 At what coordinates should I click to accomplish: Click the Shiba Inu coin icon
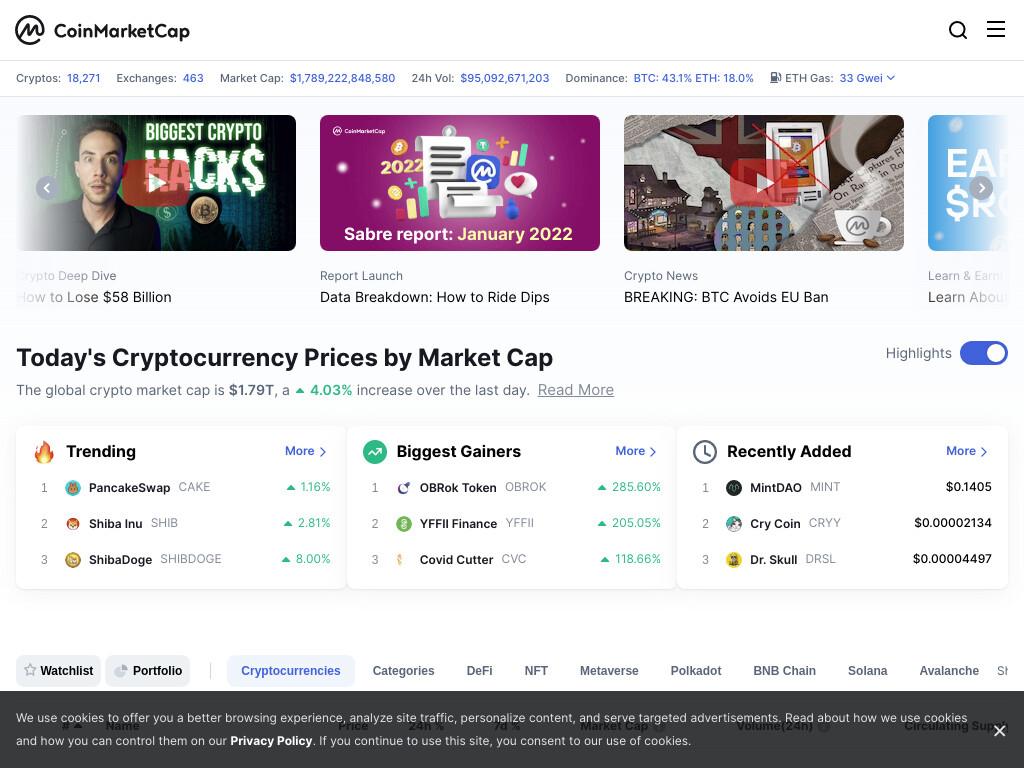(73, 524)
